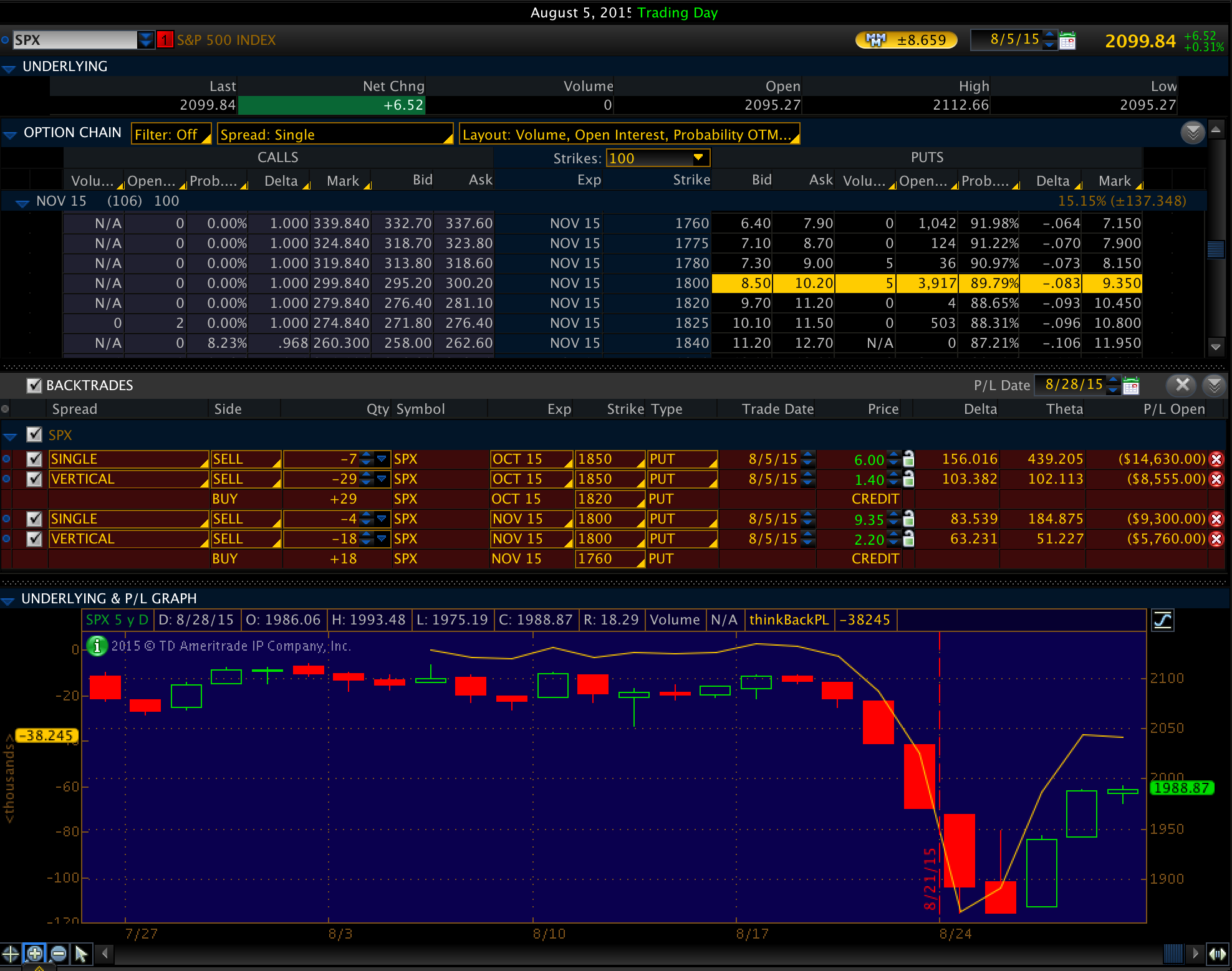Click the calls Delta column header

click(x=280, y=181)
